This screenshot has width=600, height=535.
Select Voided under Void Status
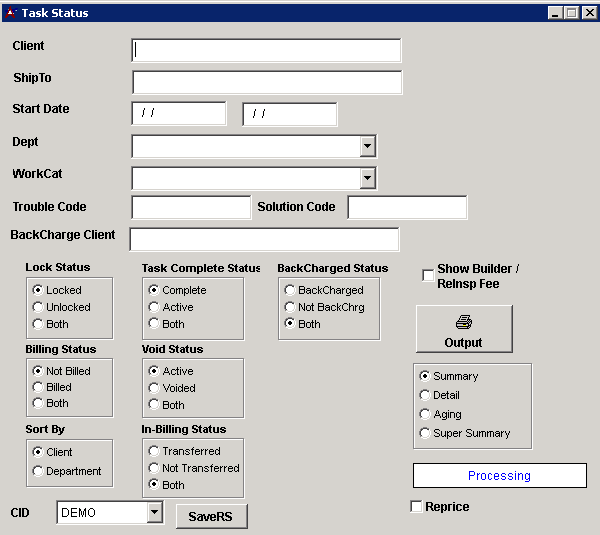tap(154, 388)
